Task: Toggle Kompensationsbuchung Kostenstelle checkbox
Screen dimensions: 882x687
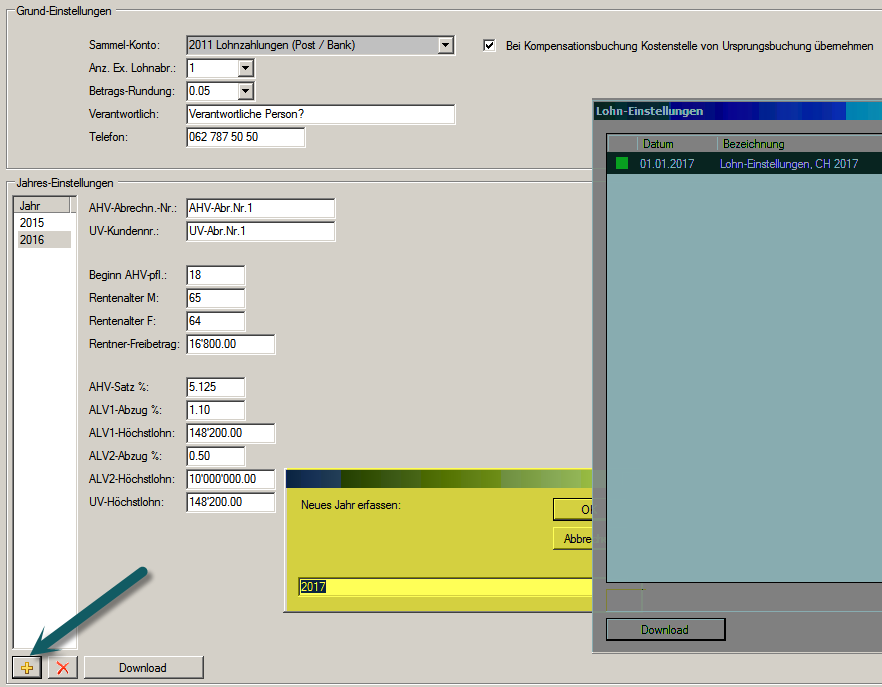Action: click(x=489, y=46)
